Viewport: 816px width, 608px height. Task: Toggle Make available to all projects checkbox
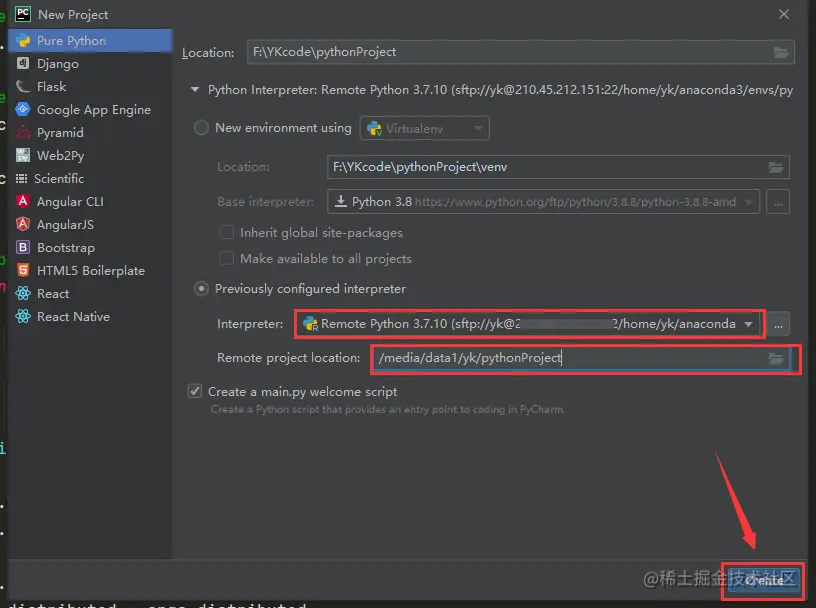tap(226, 258)
